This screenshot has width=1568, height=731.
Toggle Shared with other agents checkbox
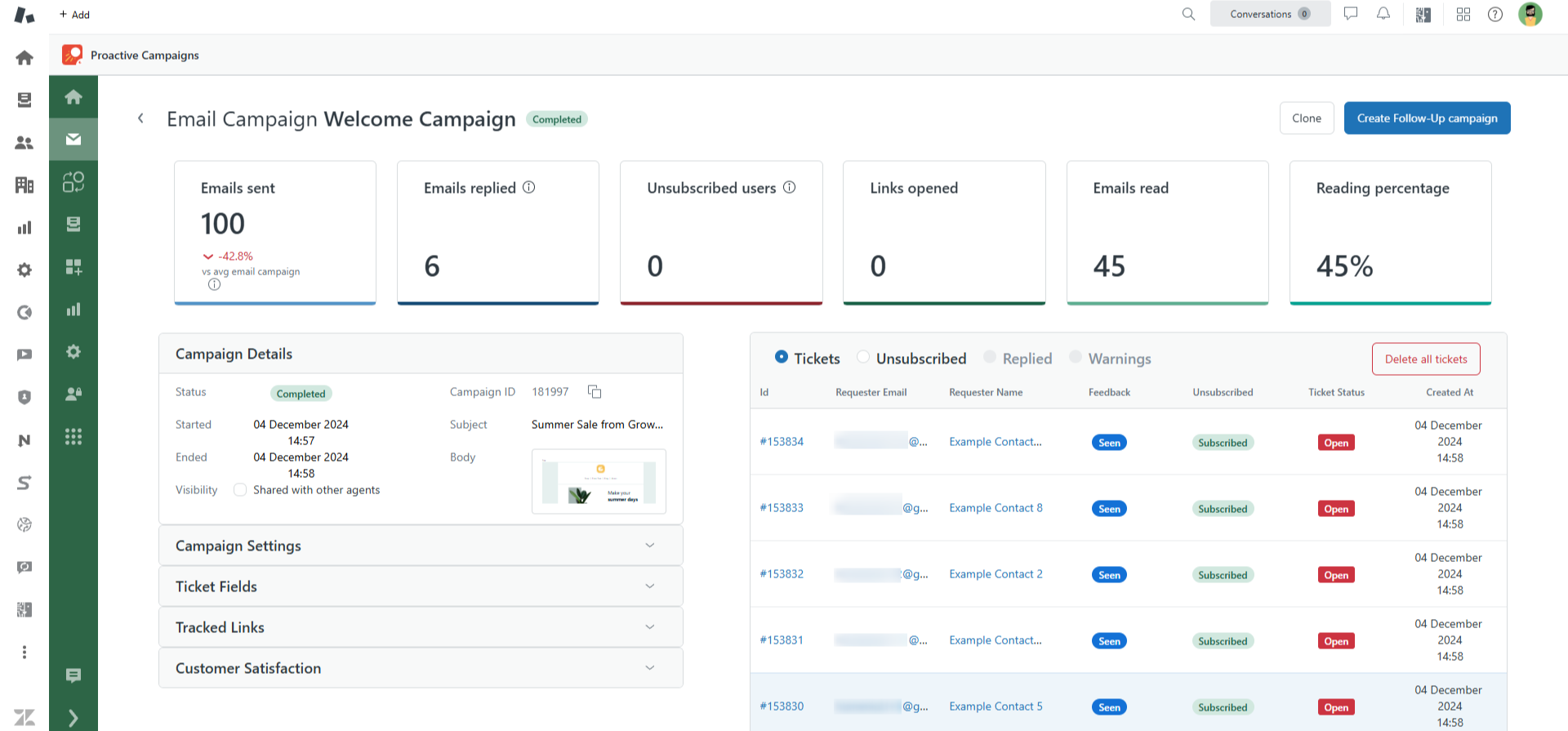click(240, 490)
